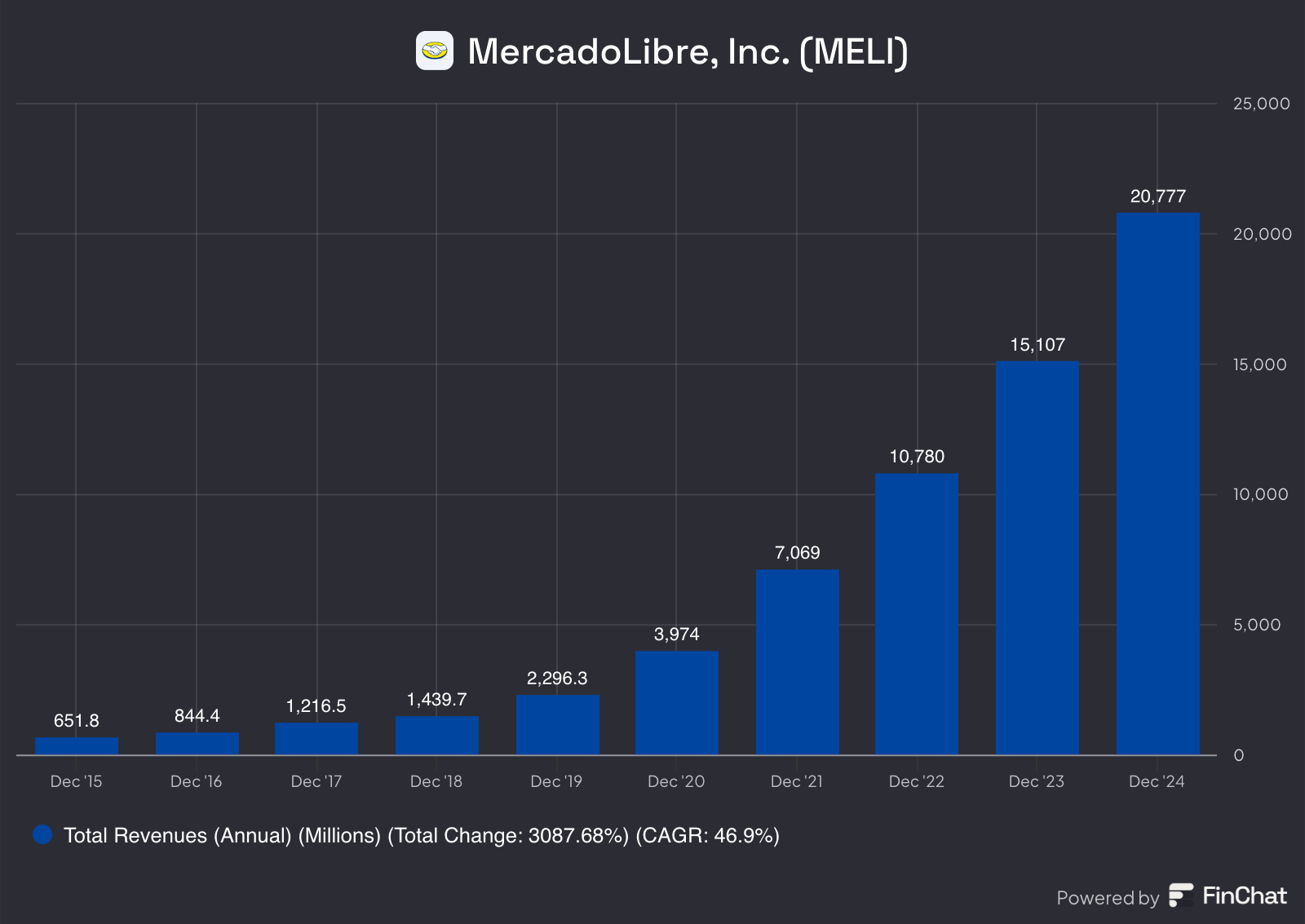Click the Dec '19 revenue bar
Image resolution: width=1305 pixels, height=924 pixels.
[558, 725]
